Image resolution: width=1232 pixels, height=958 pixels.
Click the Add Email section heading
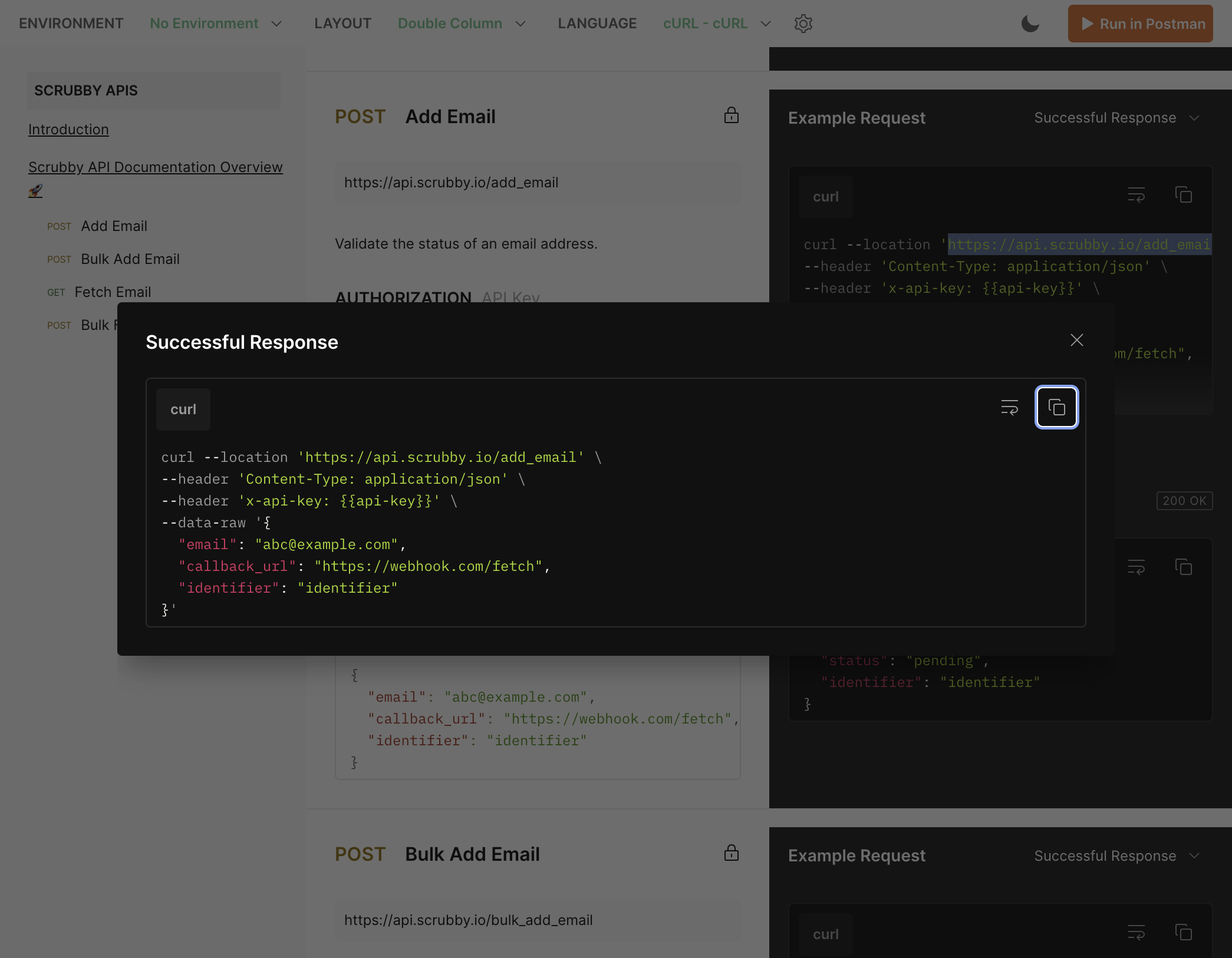coord(450,117)
